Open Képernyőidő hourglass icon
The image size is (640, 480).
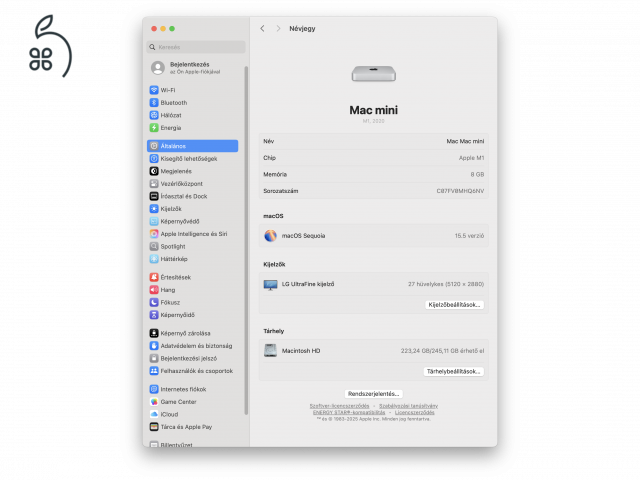[x=154, y=315]
